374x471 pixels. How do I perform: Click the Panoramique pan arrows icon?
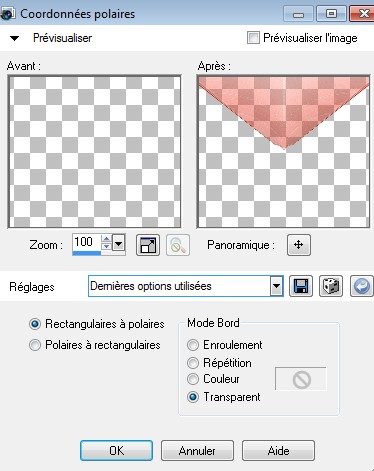pos(299,245)
